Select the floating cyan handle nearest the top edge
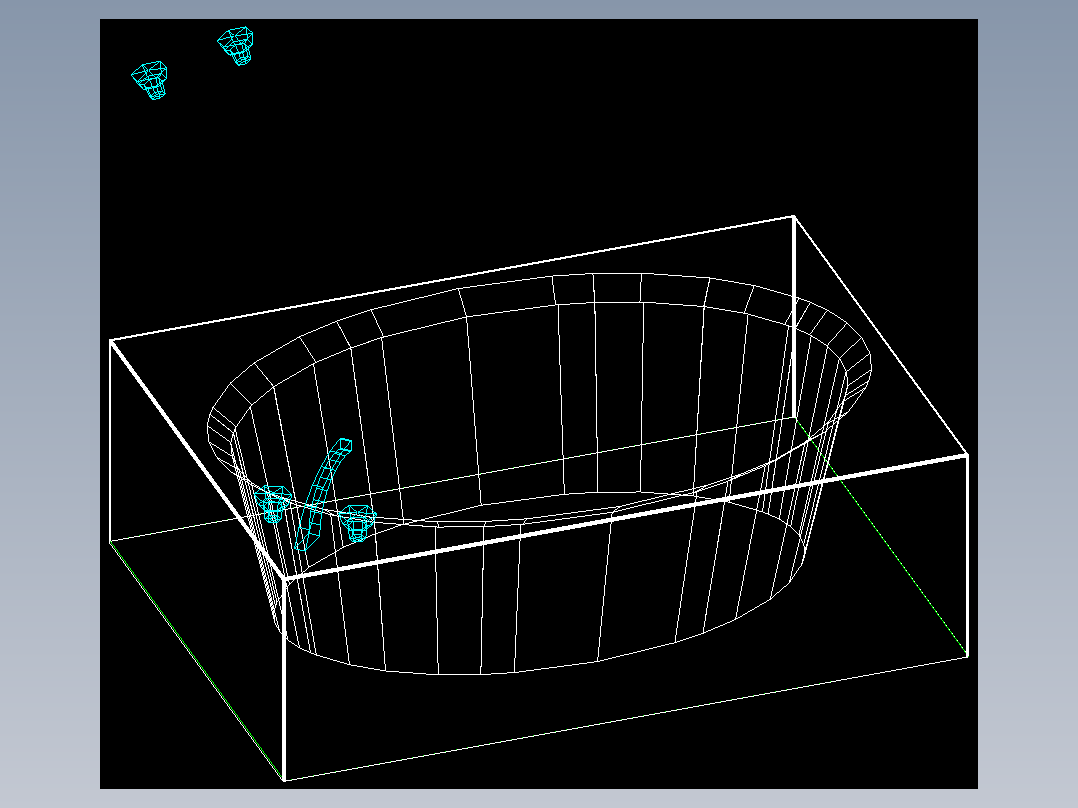 click(x=236, y=46)
